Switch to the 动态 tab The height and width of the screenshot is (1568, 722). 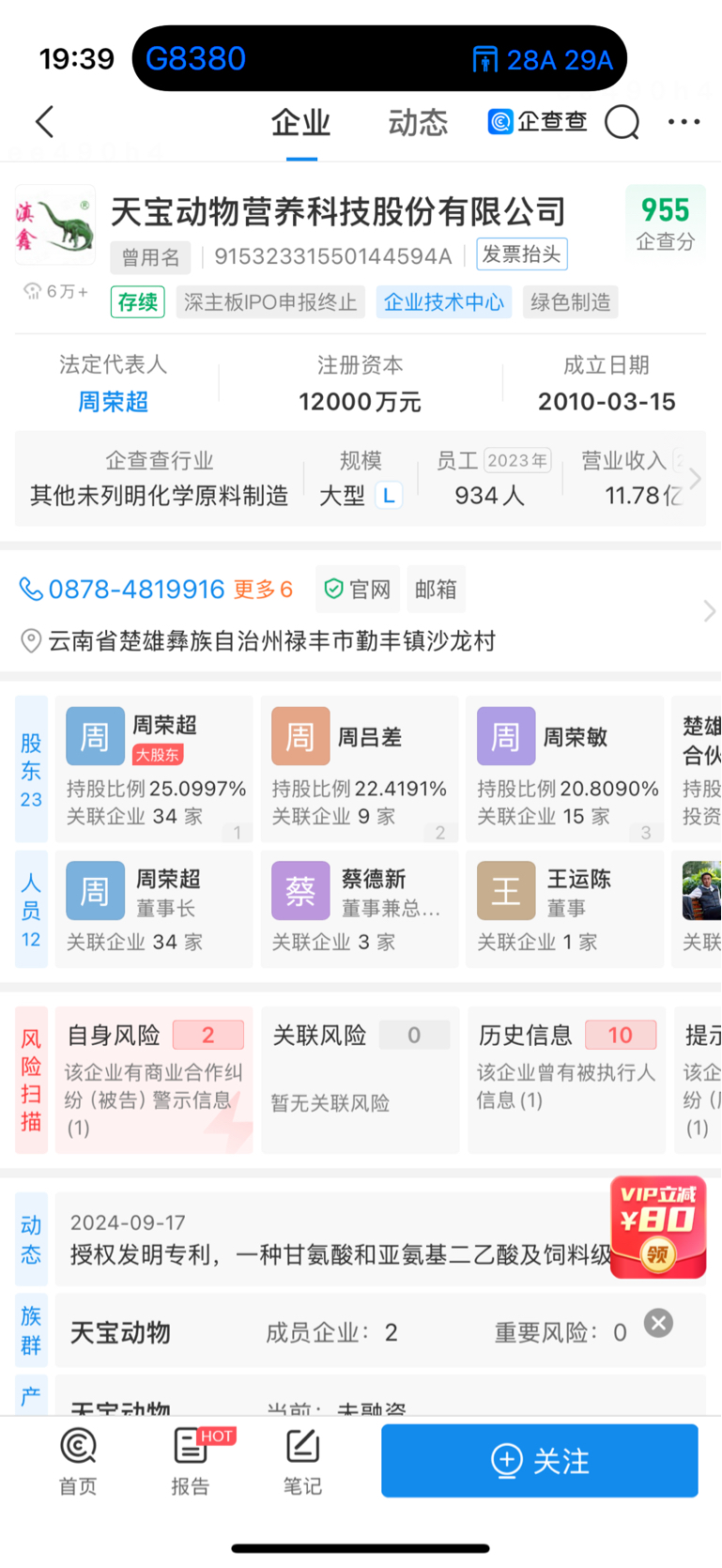(x=418, y=123)
